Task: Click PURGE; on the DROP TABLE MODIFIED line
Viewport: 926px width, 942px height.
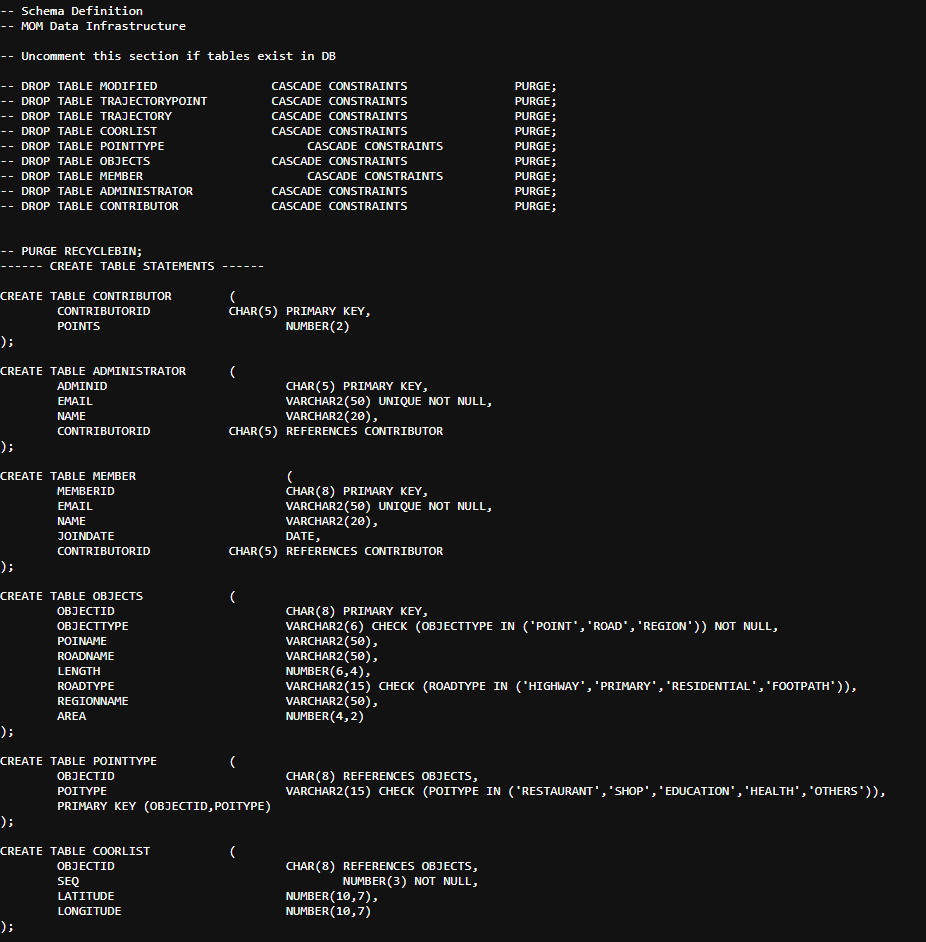Action: (x=535, y=86)
